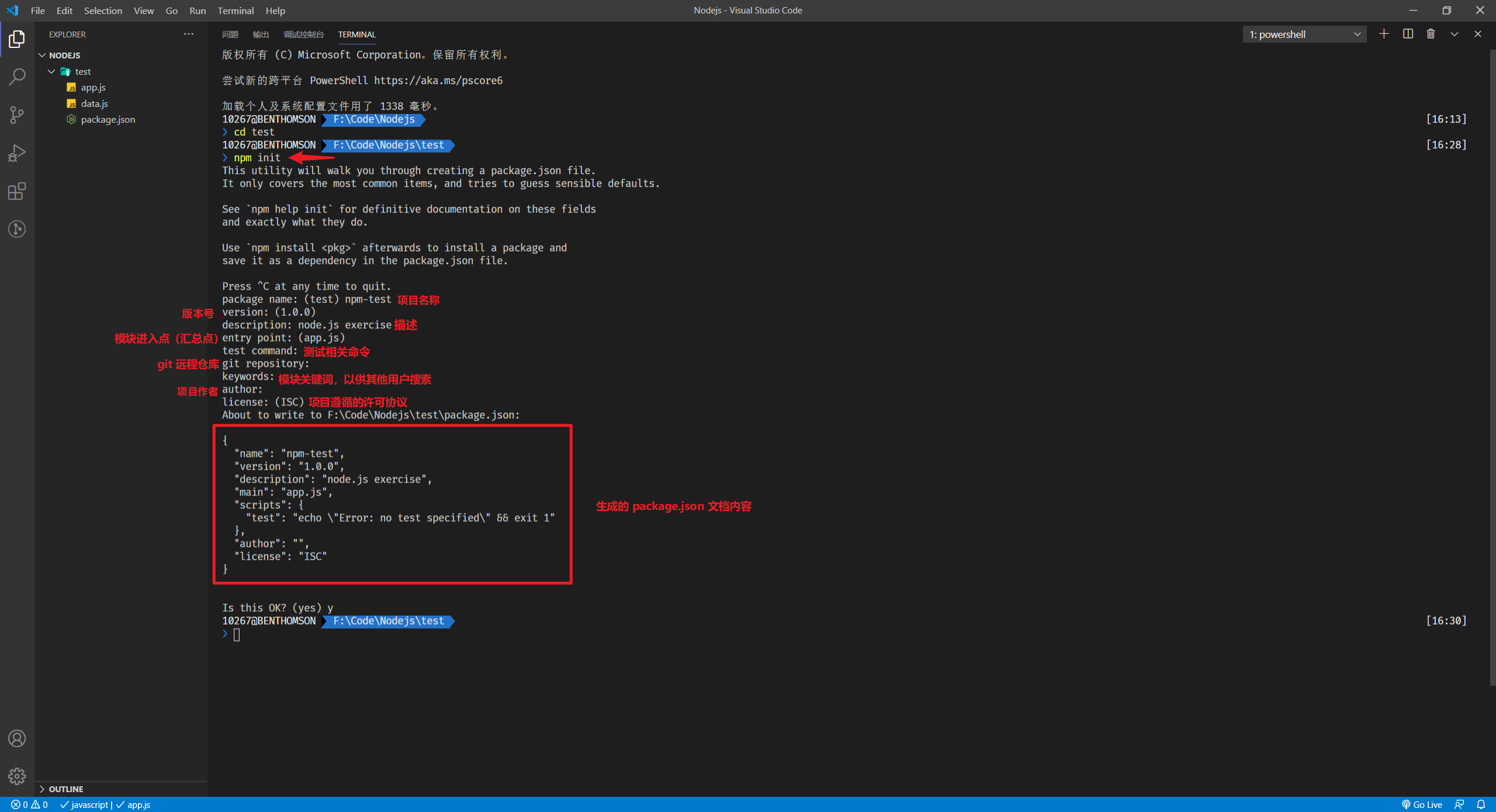Close the terminal panel
1496x812 pixels.
[x=1478, y=34]
